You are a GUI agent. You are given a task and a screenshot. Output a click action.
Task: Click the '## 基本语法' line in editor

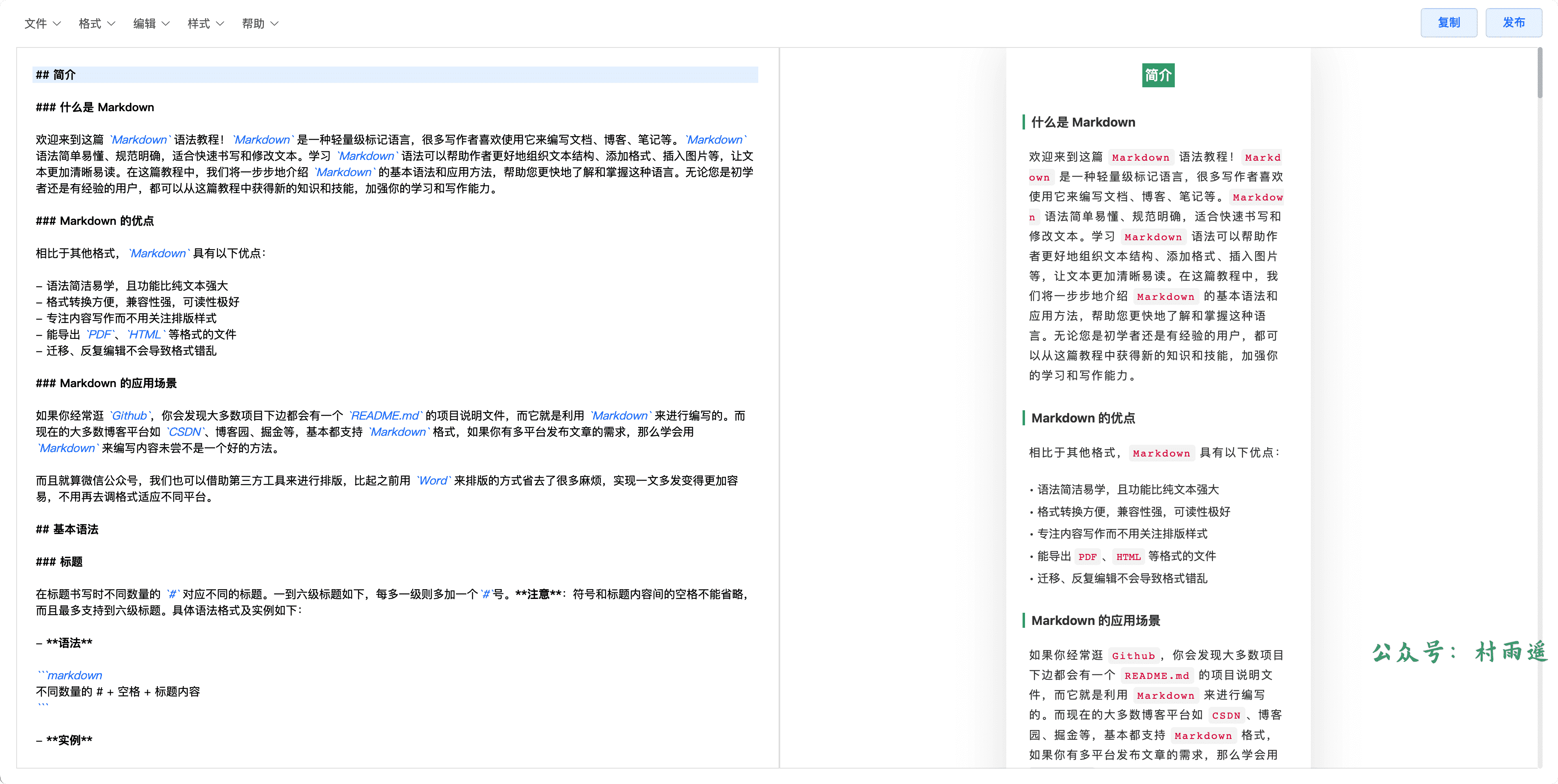pos(67,530)
